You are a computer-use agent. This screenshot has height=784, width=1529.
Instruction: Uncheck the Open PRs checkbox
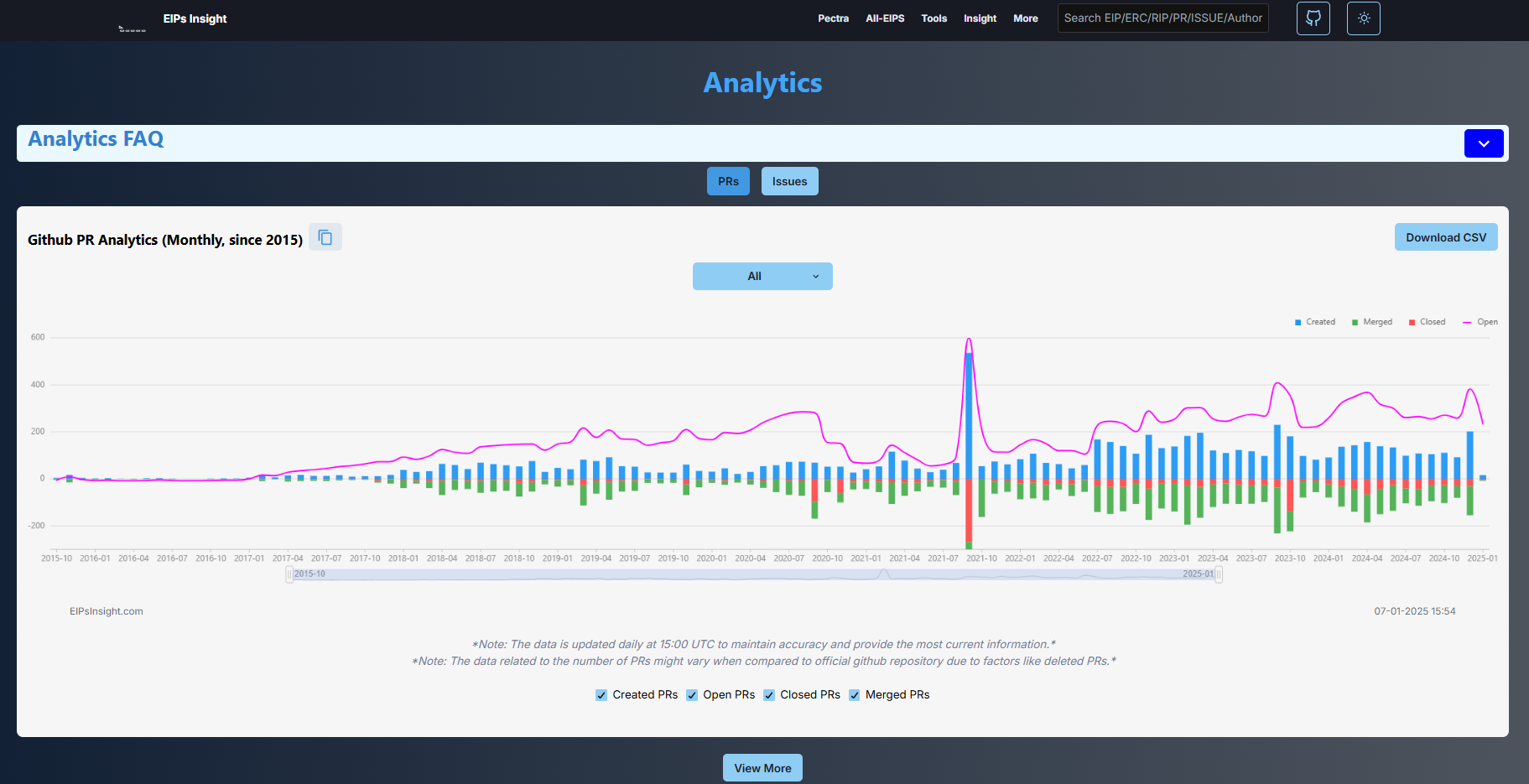(x=692, y=695)
